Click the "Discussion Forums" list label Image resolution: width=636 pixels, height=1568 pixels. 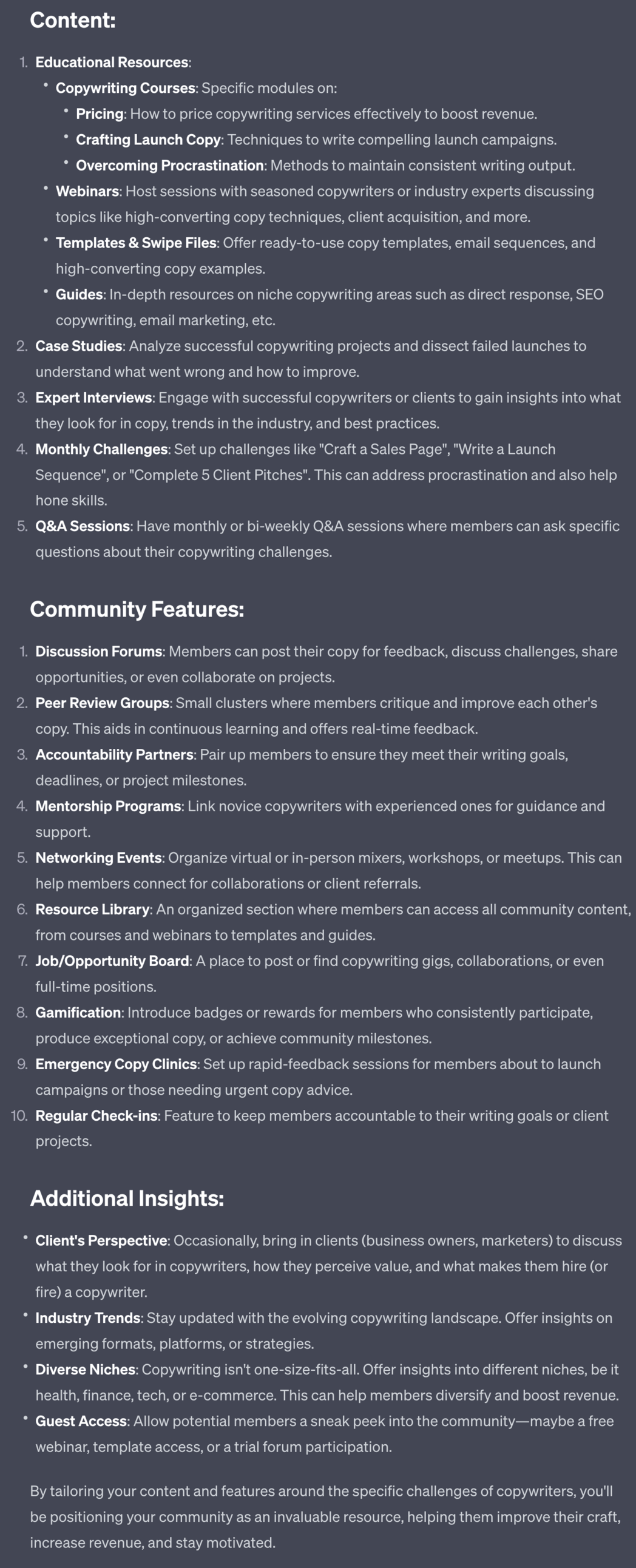click(98, 651)
